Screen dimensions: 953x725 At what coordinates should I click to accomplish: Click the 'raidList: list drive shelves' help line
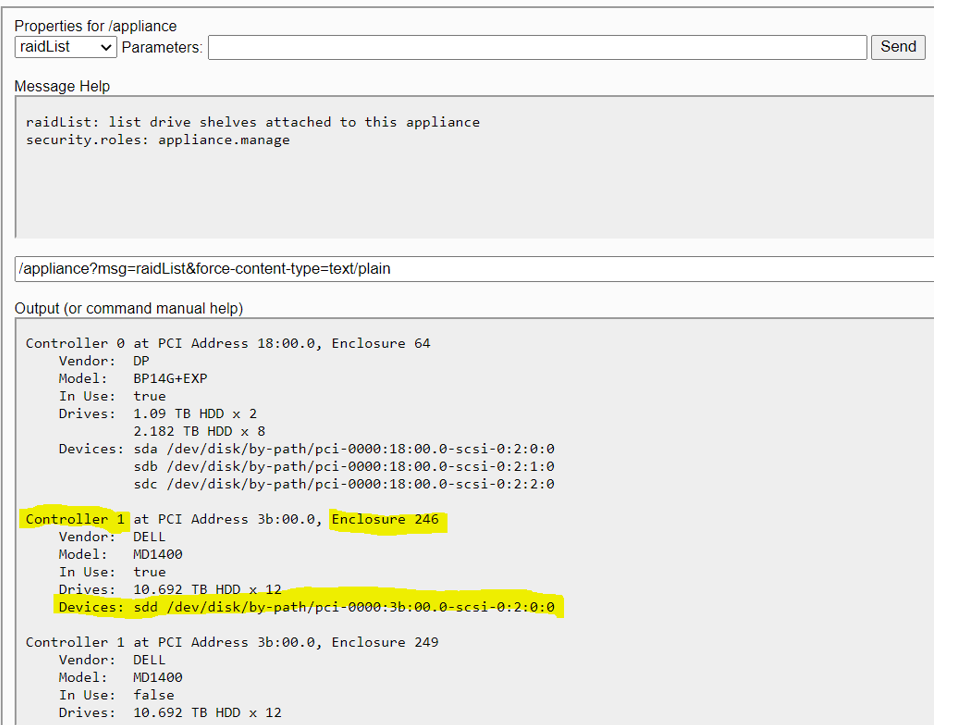[253, 122]
